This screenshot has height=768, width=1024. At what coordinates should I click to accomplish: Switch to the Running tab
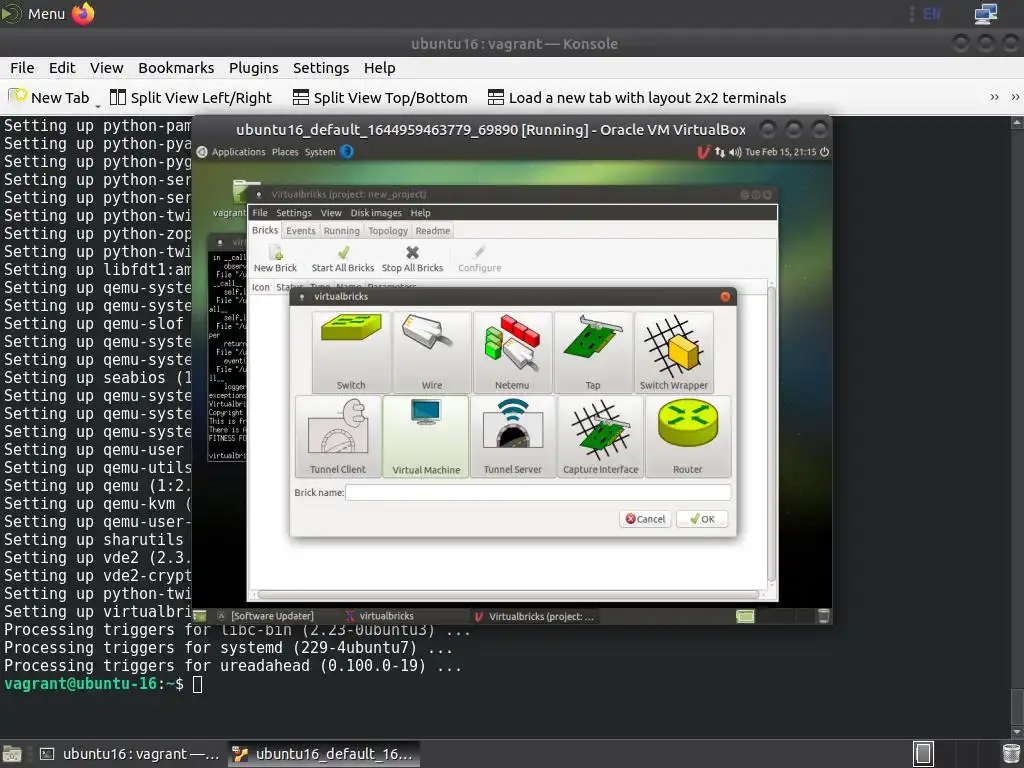(342, 231)
